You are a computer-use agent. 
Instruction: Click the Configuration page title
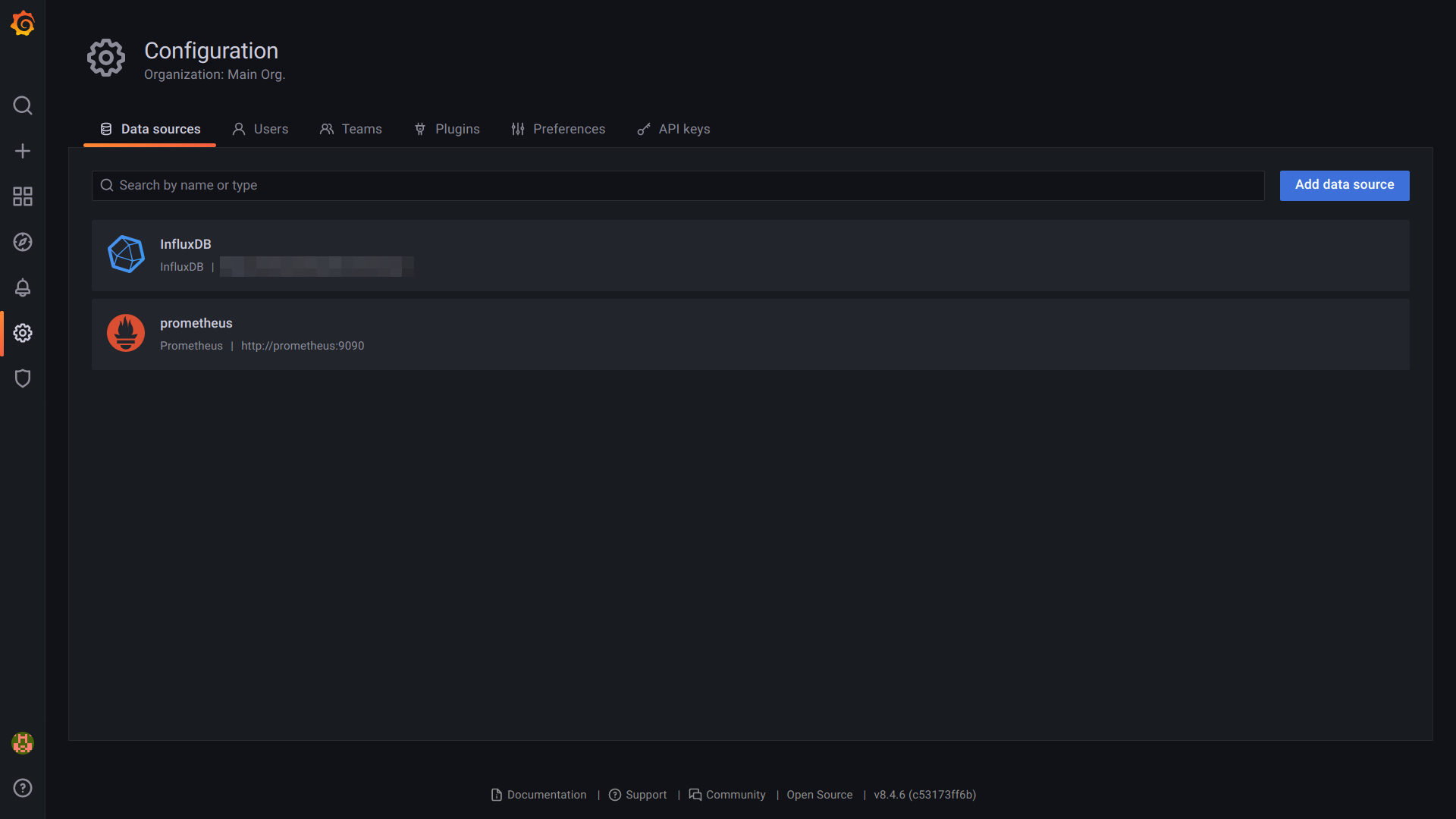click(211, 51)
